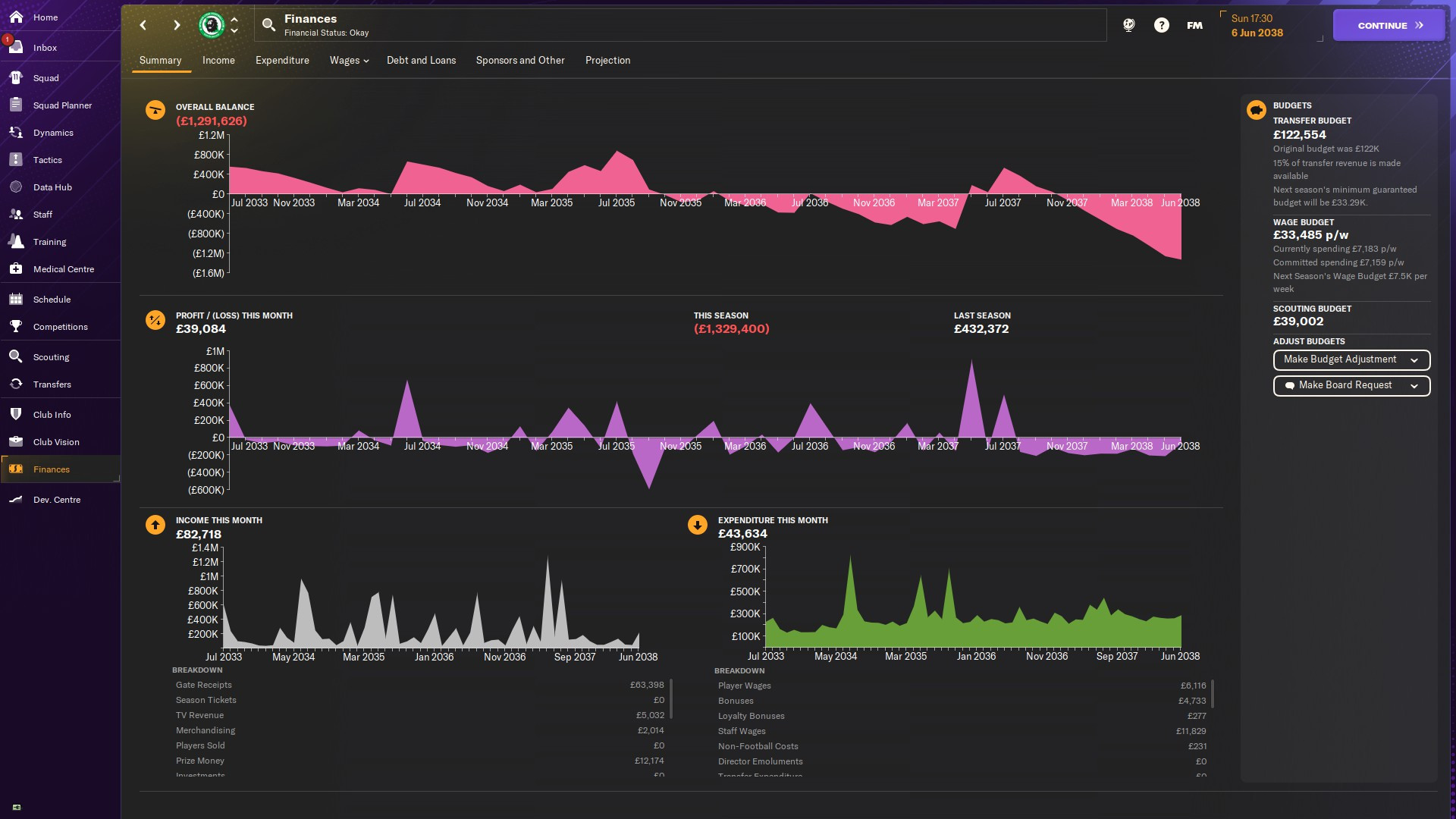Expand the Wages tab dropdown

tap(349, 61)
